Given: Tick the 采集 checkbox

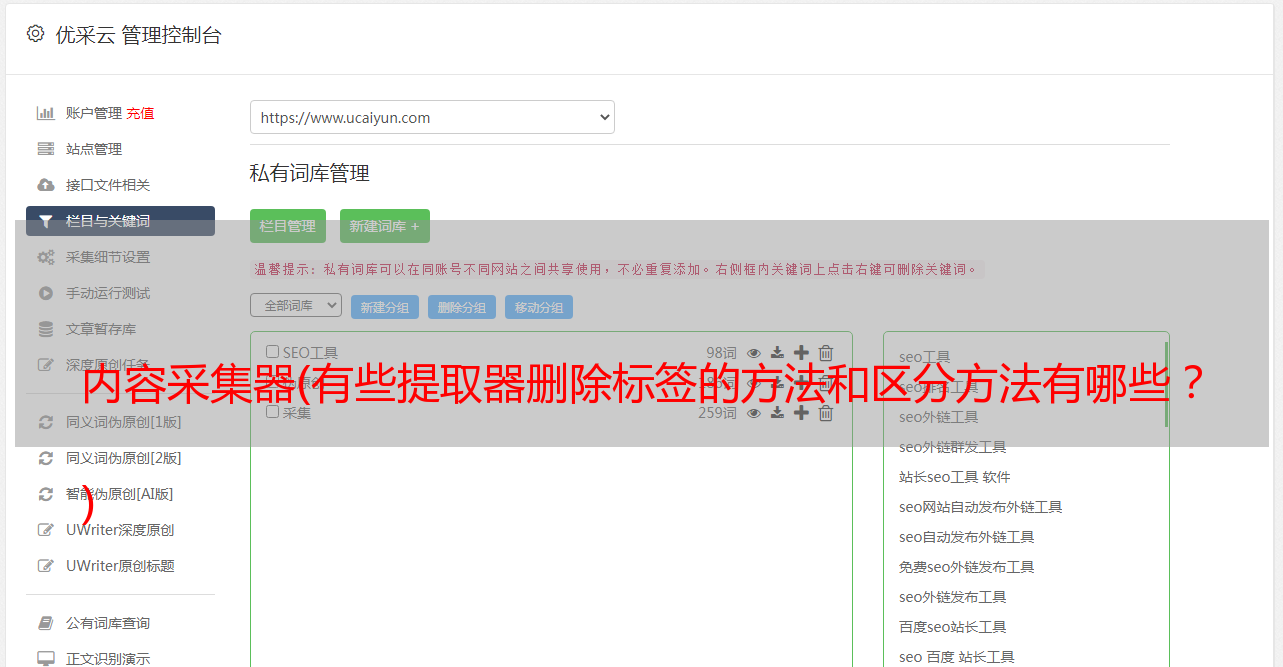Looking at the screenshot, I should 272,411.
